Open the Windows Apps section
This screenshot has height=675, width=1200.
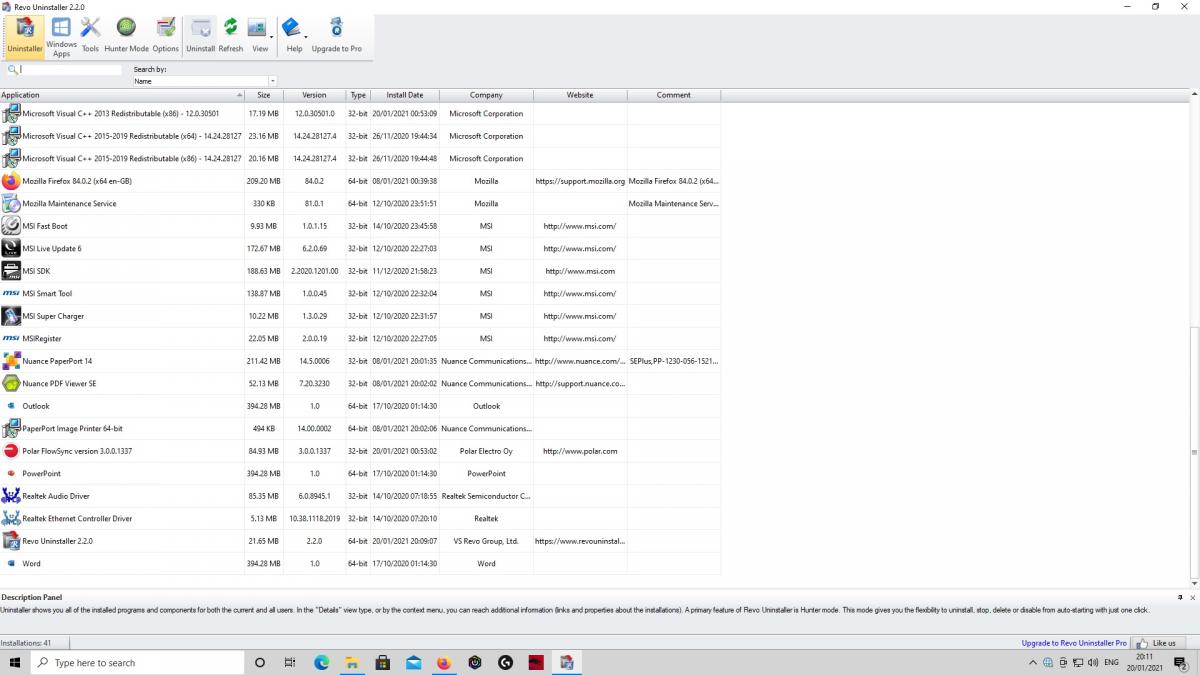pos(61,36)
